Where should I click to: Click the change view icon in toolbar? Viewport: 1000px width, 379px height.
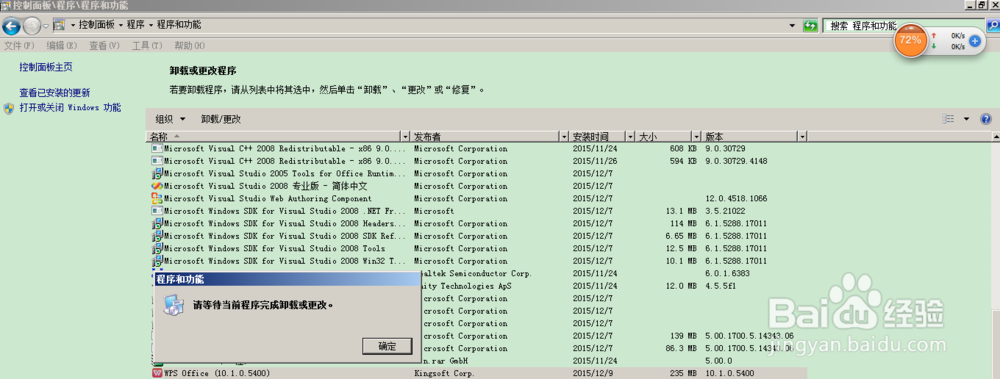(x=948, y=119)
